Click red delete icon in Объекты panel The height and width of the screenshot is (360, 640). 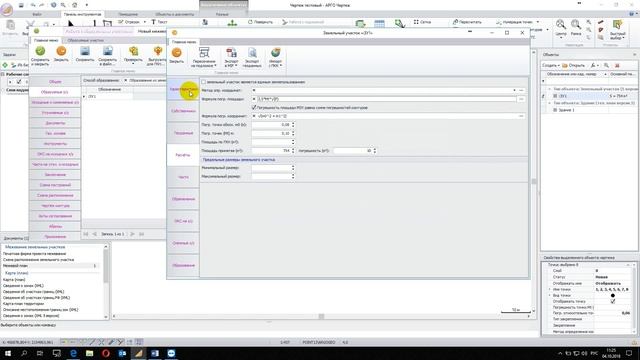pyautogui.click(x=617, y=65)
